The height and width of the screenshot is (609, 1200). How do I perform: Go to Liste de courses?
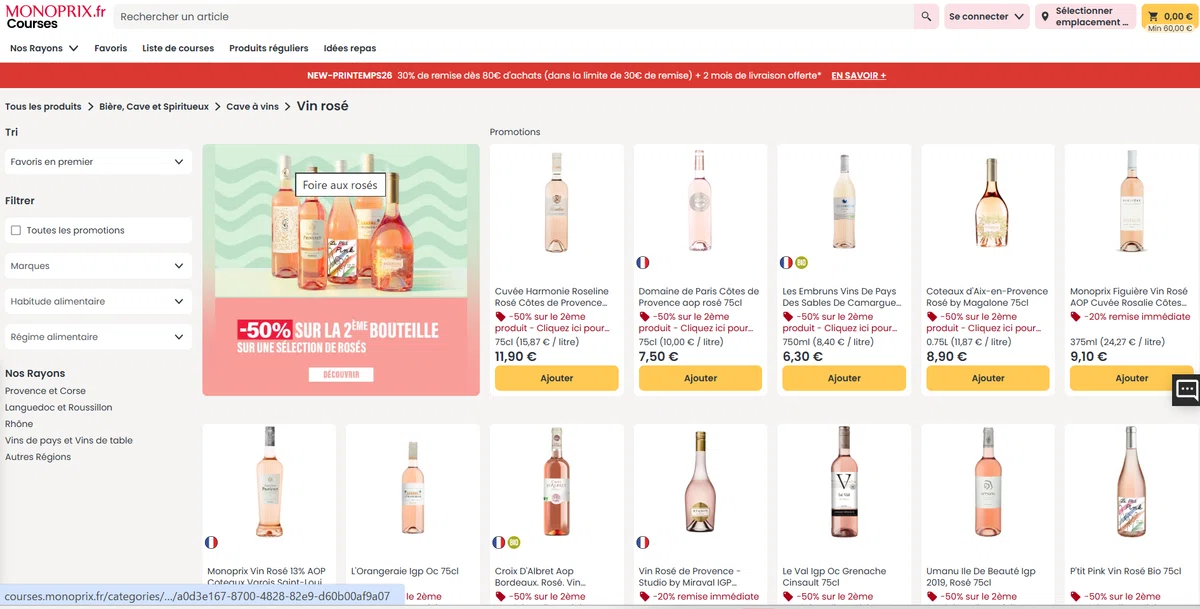point(178,48)
